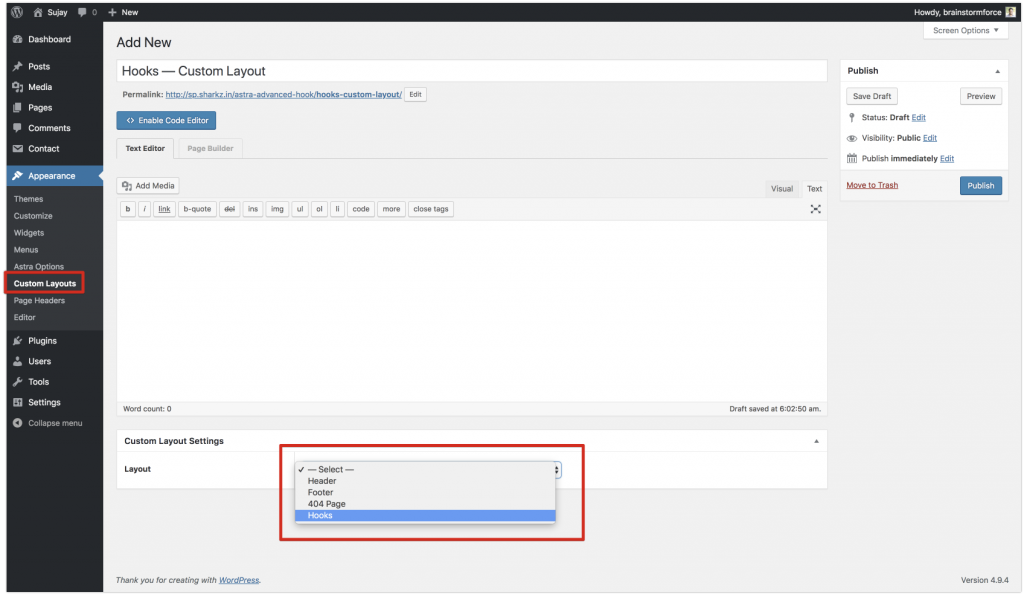The width and height of the screenshot is (1024, 595).
Task: Toggle distraction-free fullscreen editor
Action: [816, 210]
